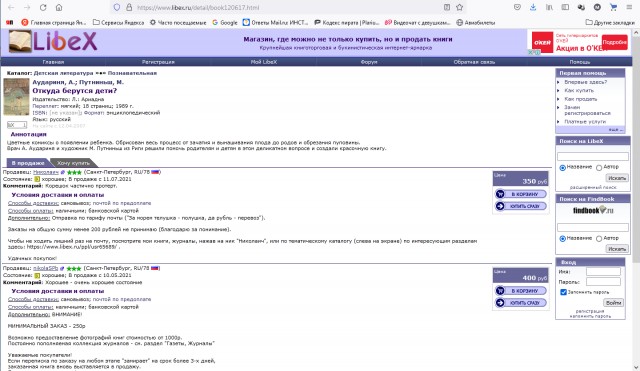Reload the page

coord(43,7)
